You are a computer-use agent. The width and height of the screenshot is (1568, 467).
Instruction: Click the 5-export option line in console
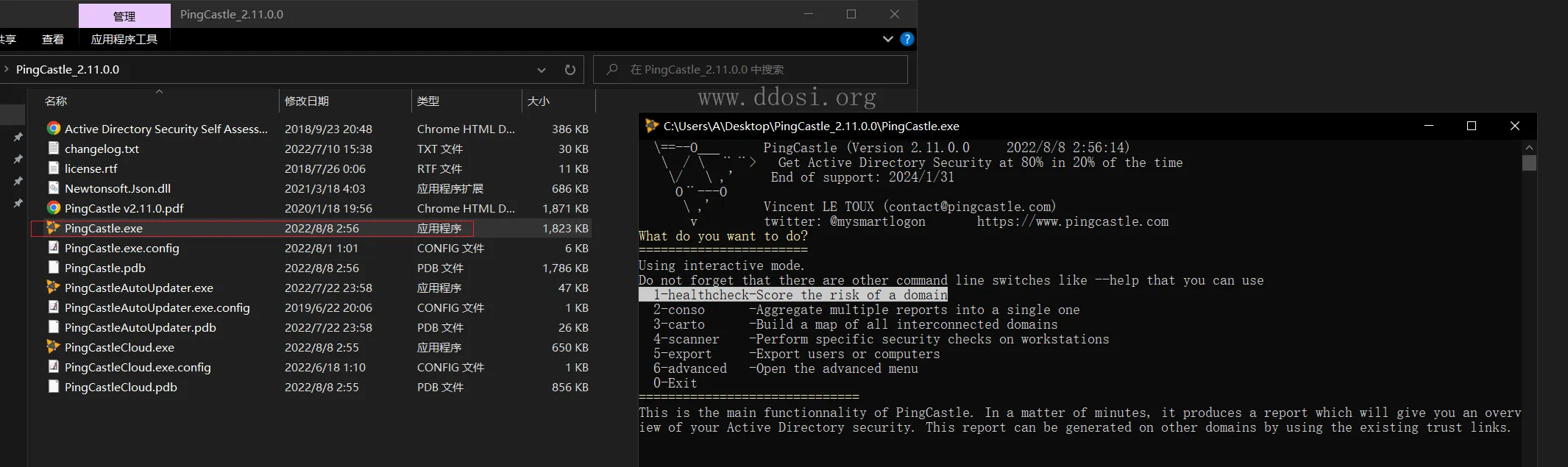[x=797, y=354]
